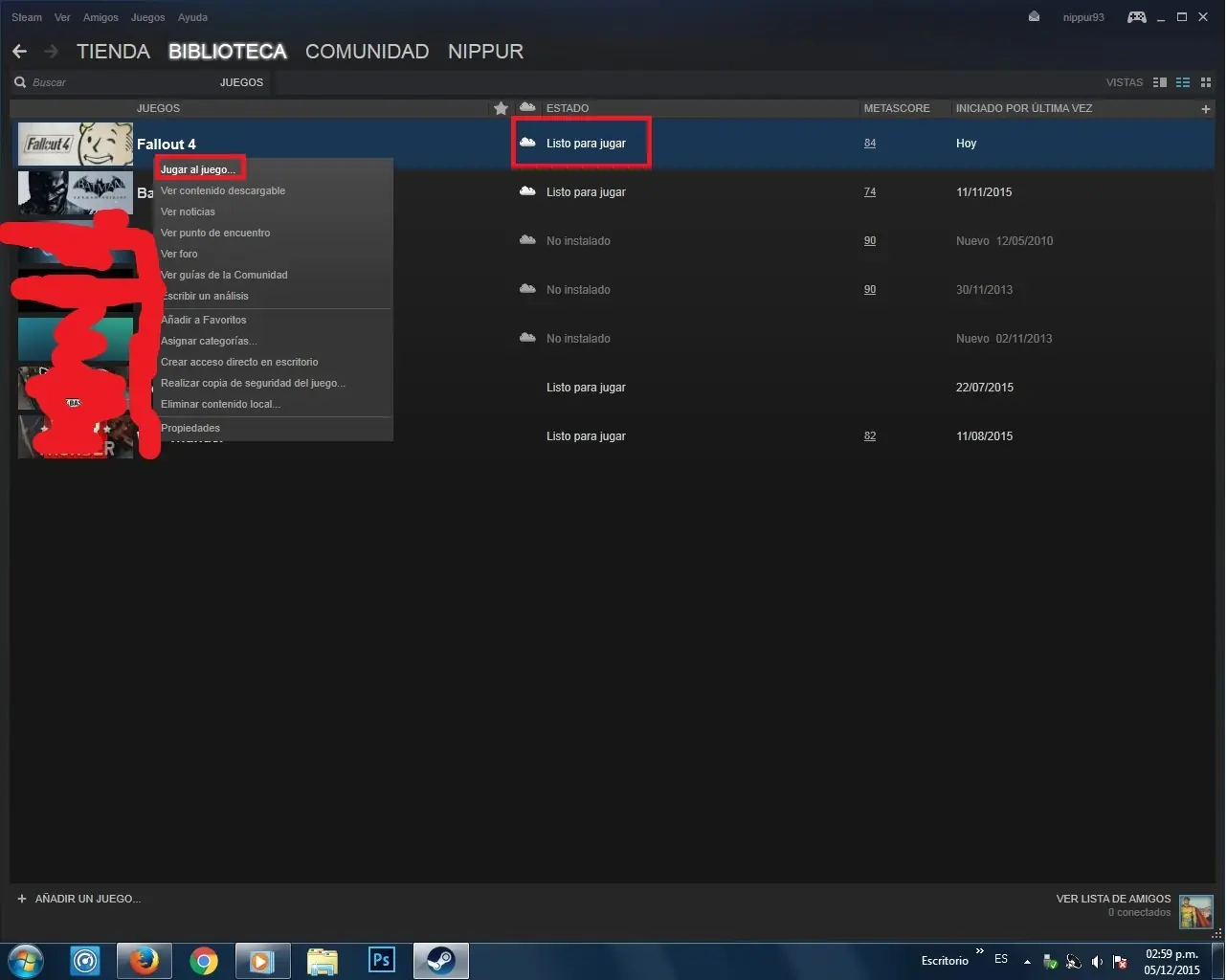
Task: Go forward with the right arrow
Action: coord(52,51)
